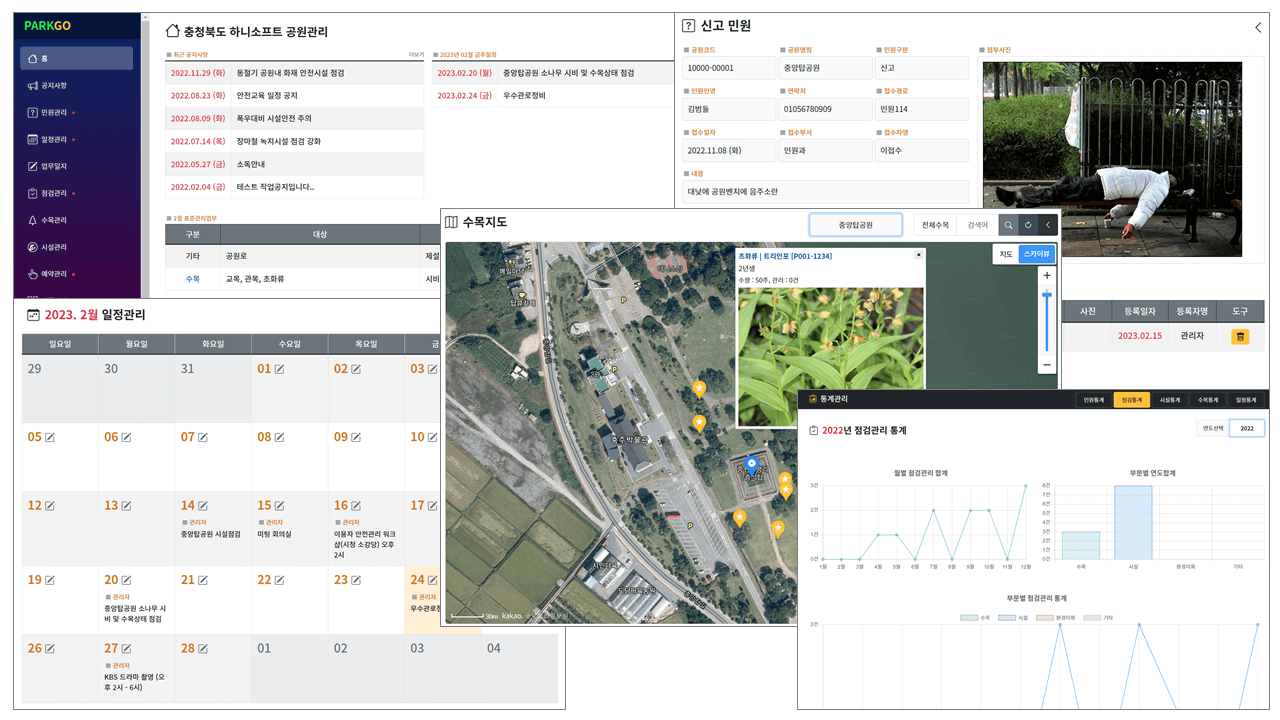The width and height of the screenshot is (1280, 720).
Task: Toggle 기타 legend in the chart
Action: tap(1099, 618)
